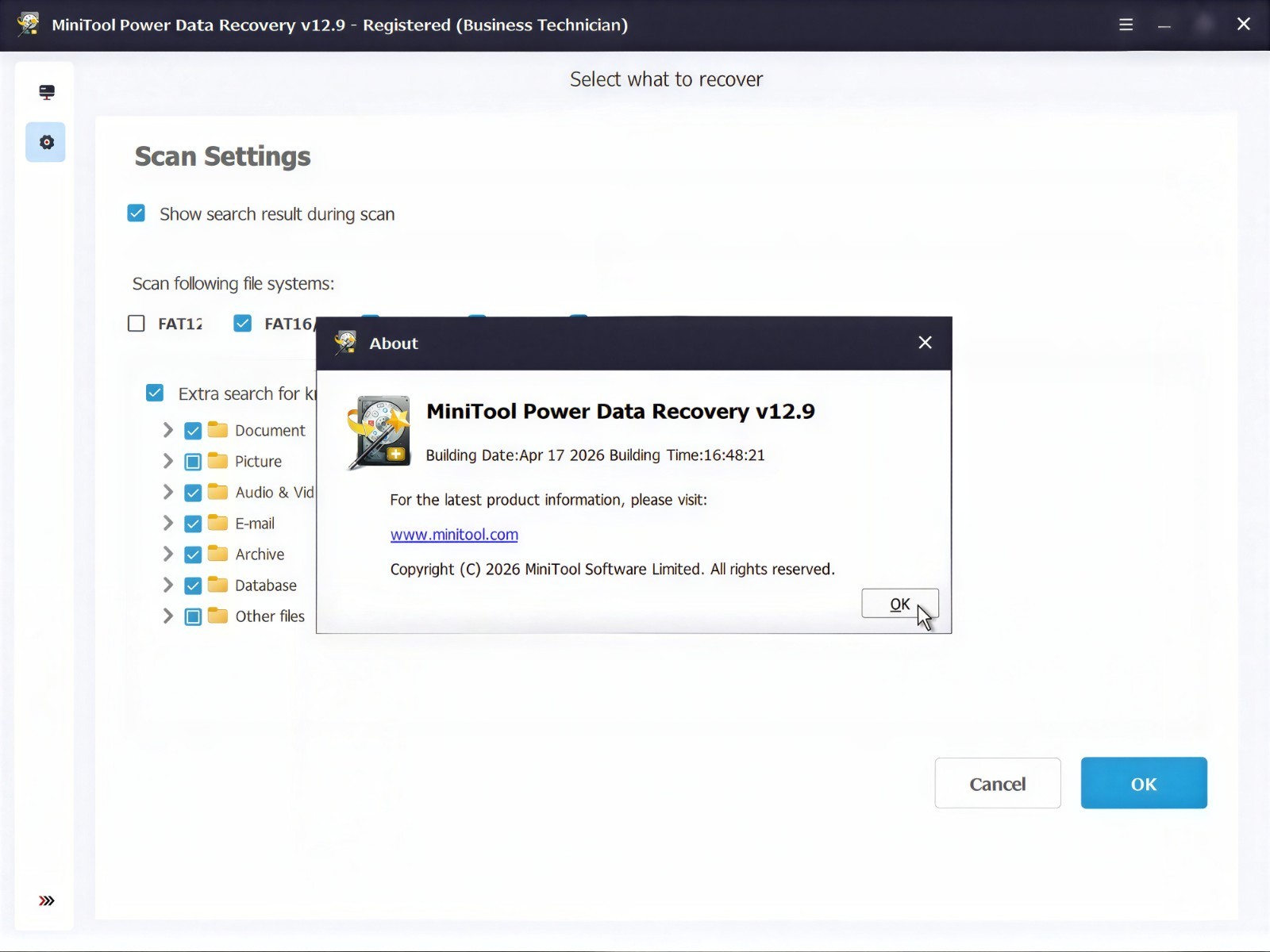Uncheck the Audio & Video checkbox
Image resolution: width=1270 pixels, height=952 pixels.
(193, 493)
